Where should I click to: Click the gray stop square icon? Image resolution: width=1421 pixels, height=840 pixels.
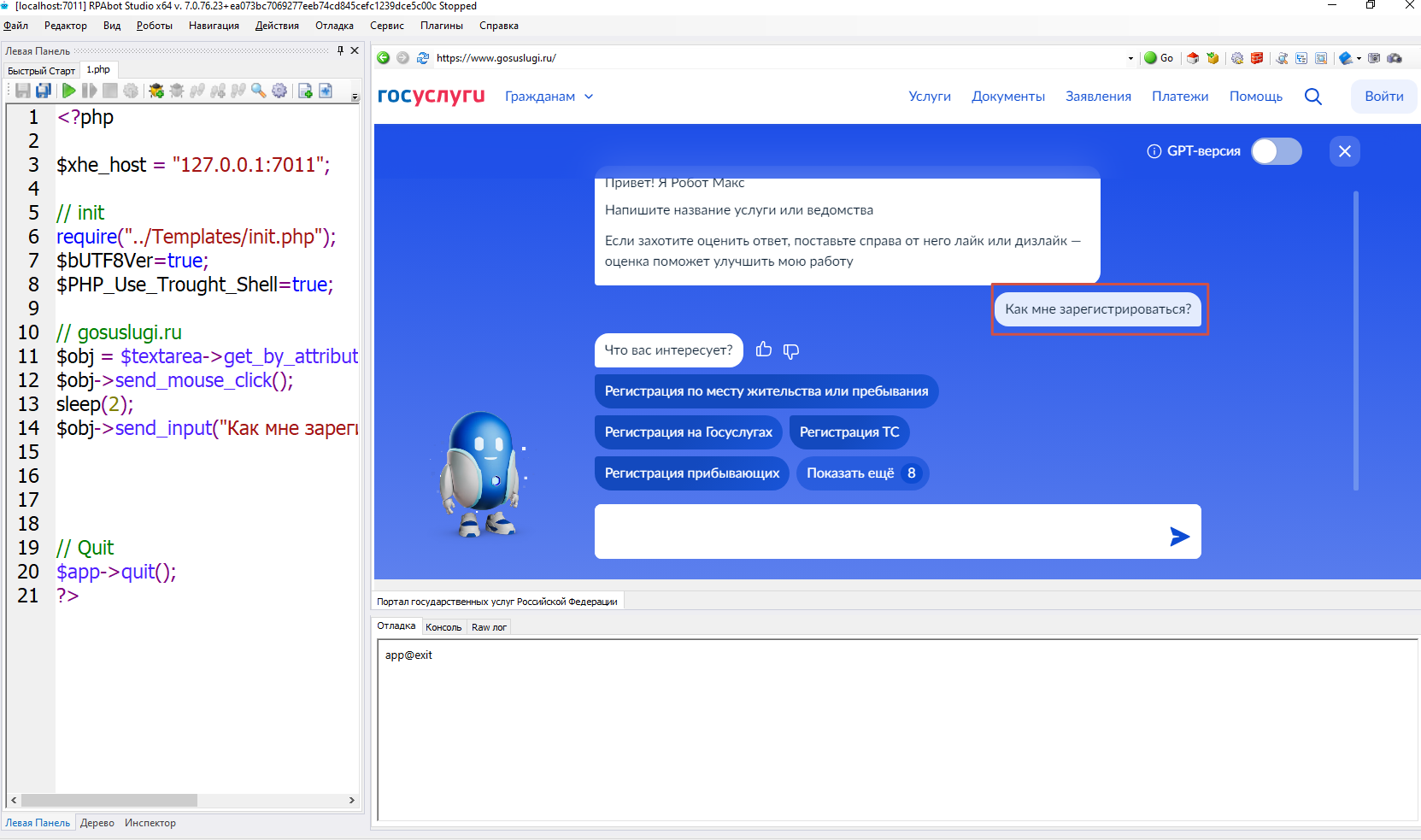tap(109, 91)
